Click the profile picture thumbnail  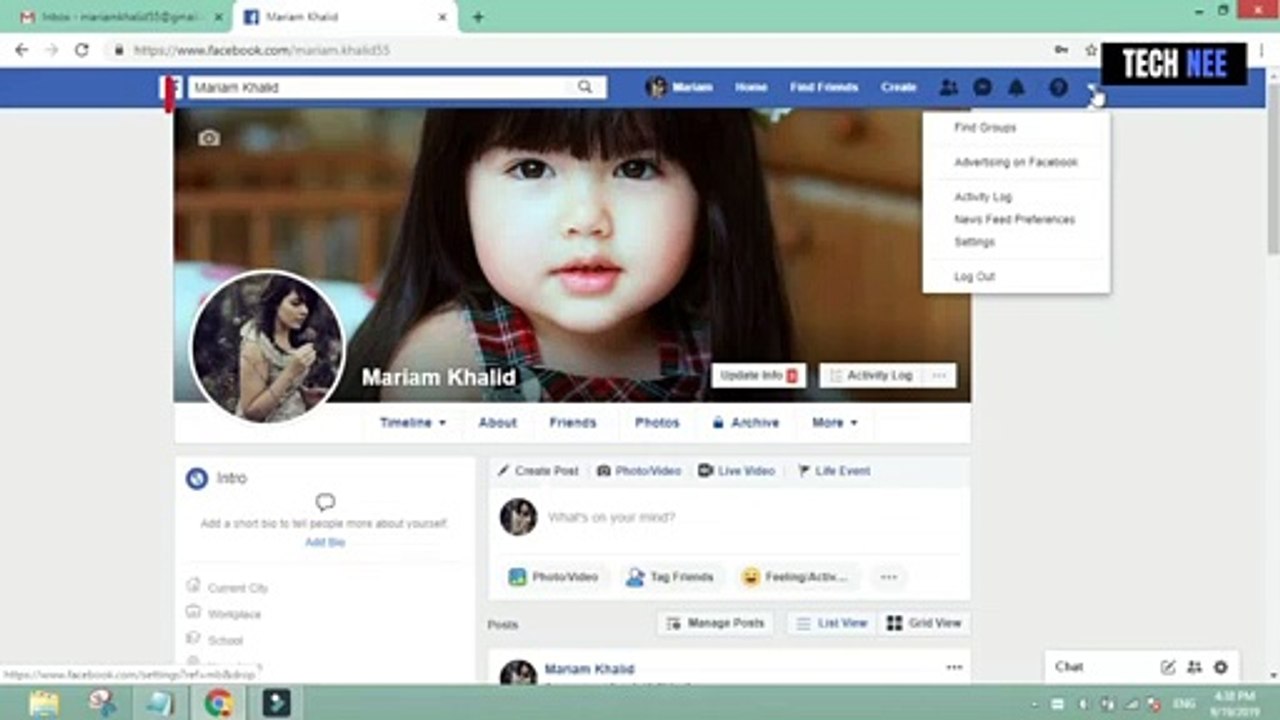click(x=267, y=347)
